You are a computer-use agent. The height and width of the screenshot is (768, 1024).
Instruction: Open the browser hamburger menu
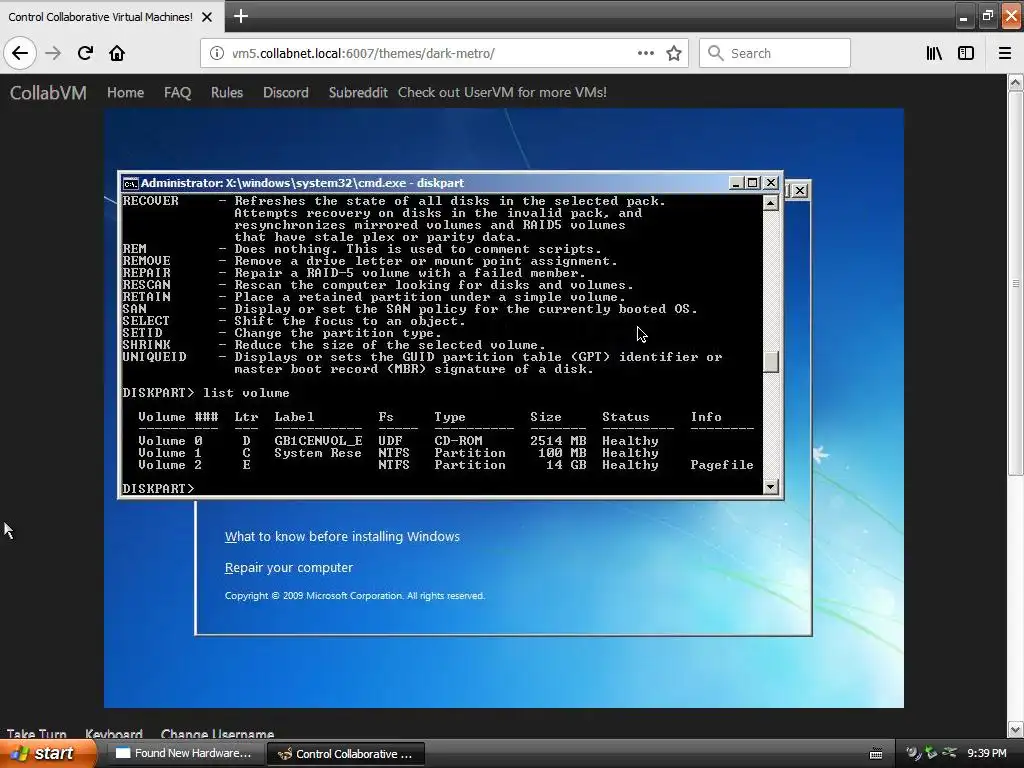1005,53
